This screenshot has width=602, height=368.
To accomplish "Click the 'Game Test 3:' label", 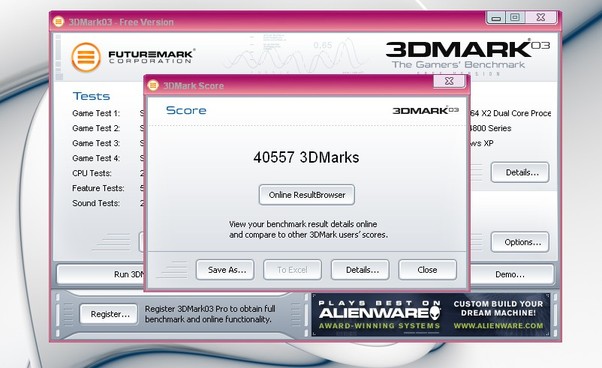I will click(x=96, y=143).
